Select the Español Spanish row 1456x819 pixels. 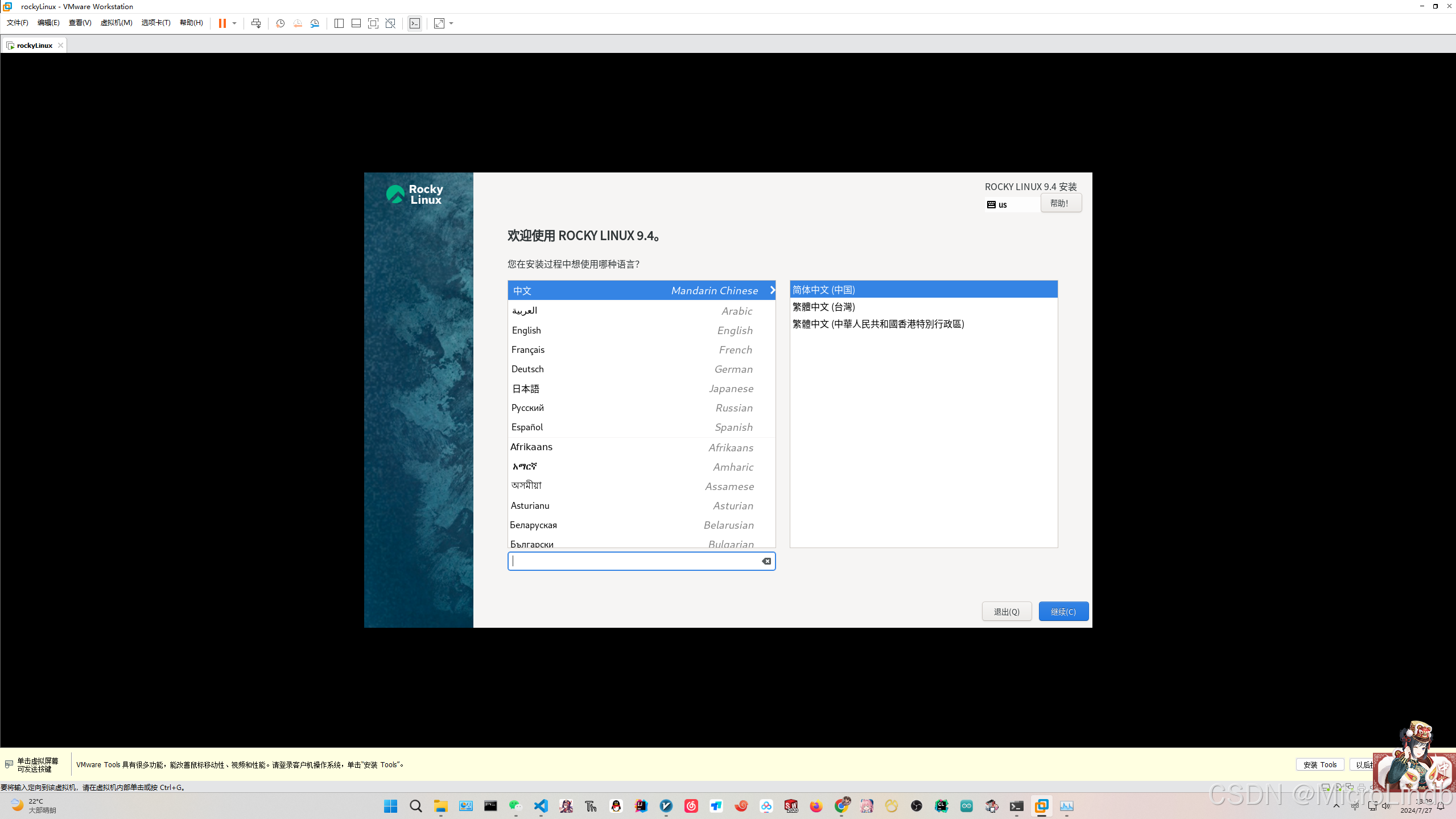(641, 427)
